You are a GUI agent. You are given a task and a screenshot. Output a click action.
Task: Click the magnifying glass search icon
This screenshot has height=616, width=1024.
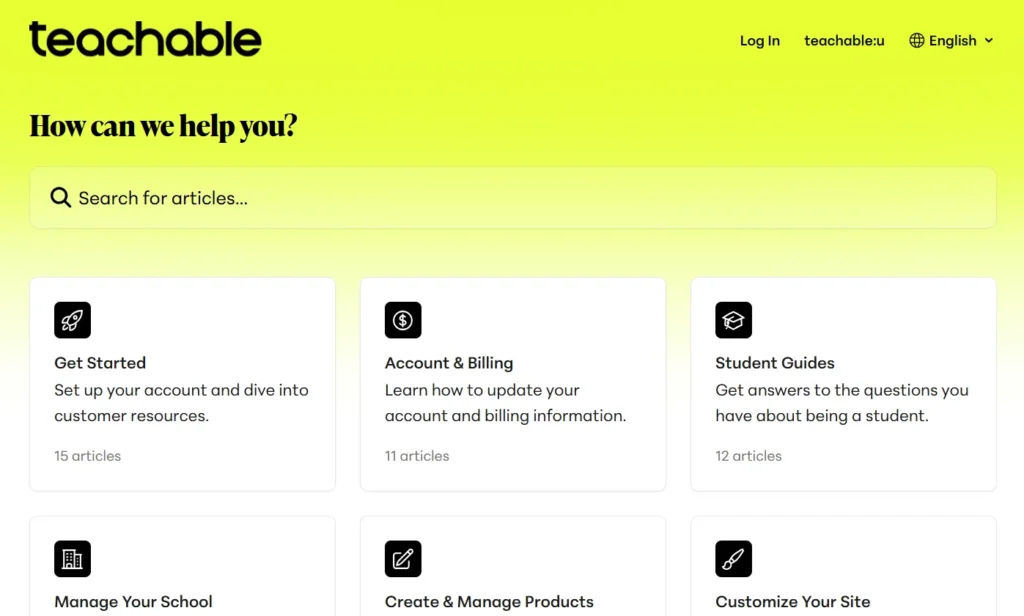click(x=61, y=198)
